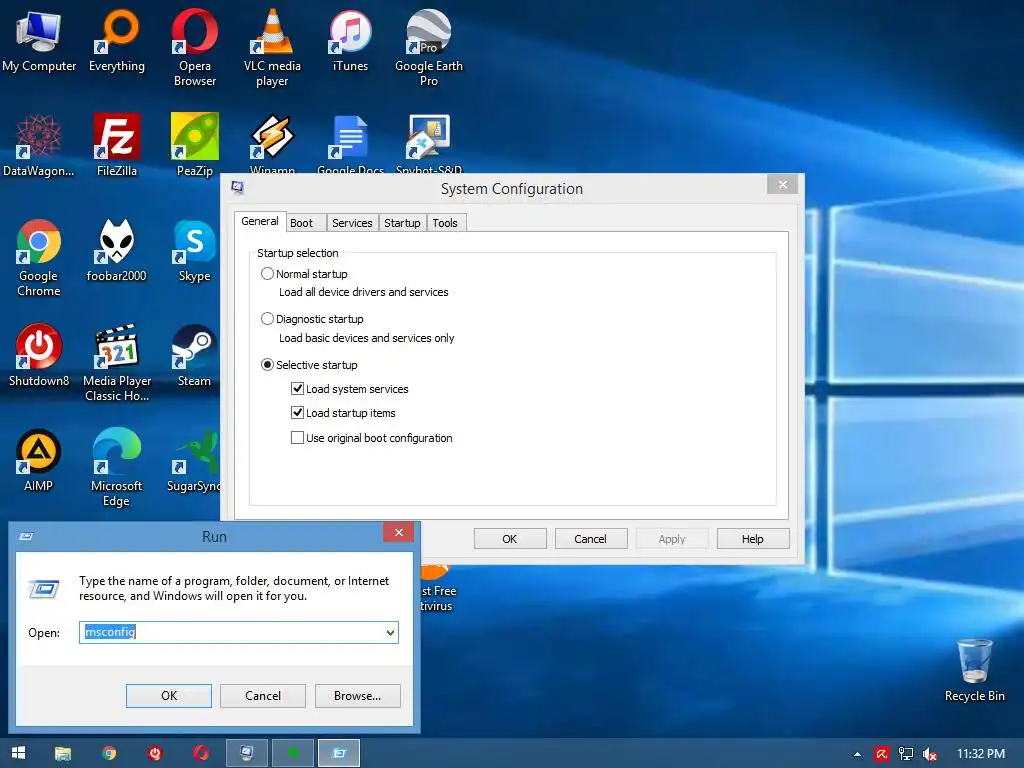Click the network tray icon

pyautogui.click(x=906, y=754)
